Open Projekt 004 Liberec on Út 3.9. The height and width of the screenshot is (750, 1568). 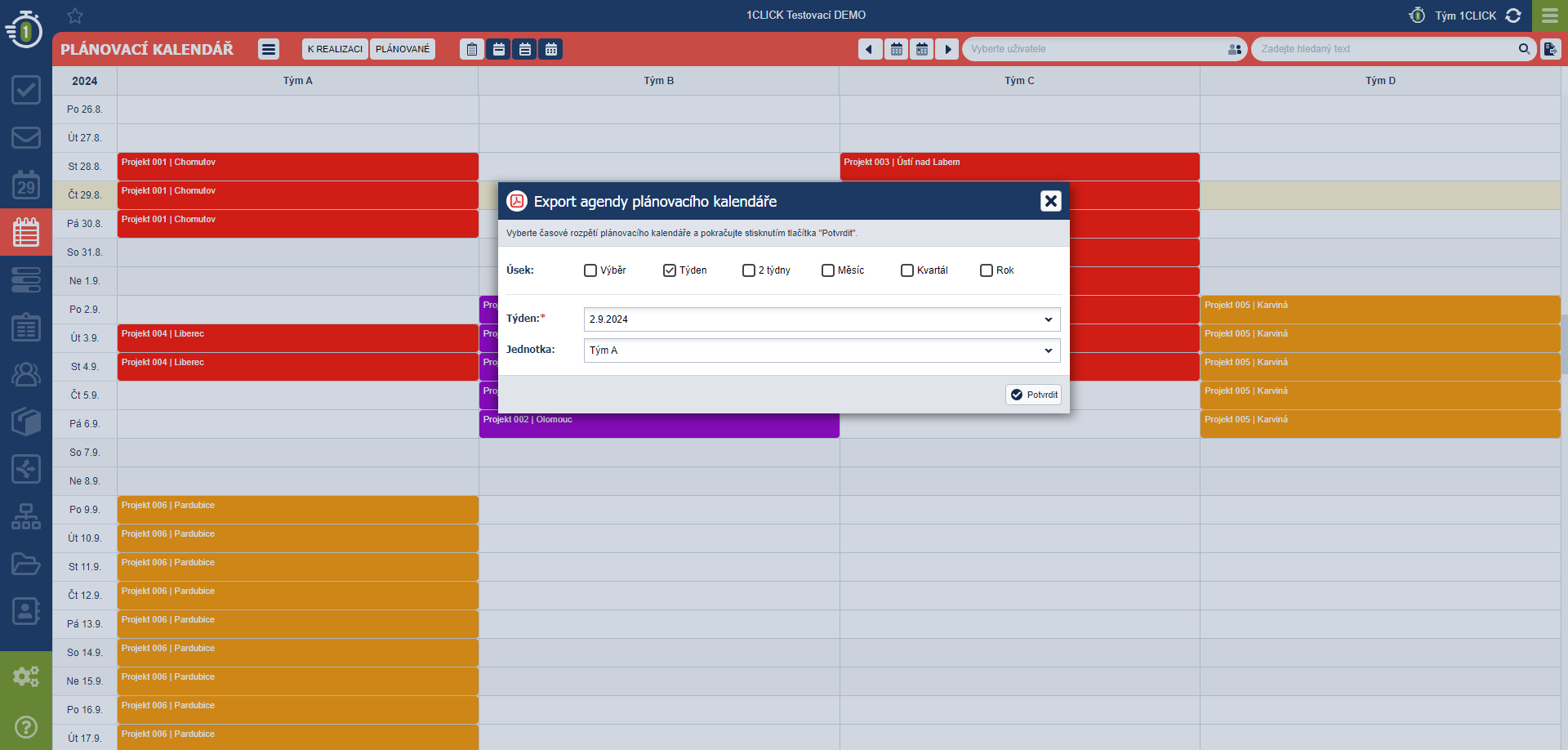pos(298,338)
